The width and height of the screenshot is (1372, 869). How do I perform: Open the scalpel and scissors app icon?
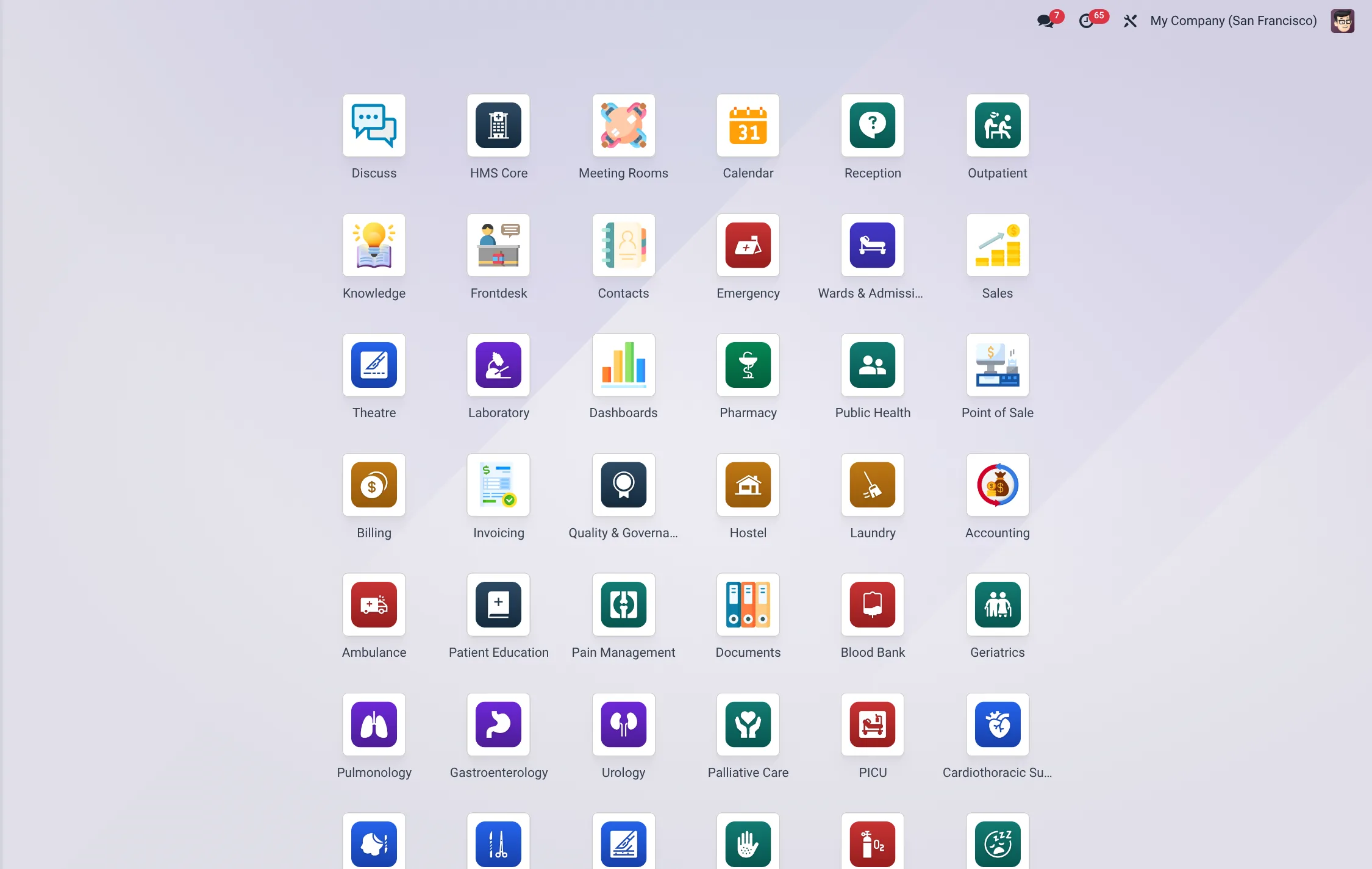(499, 842)
